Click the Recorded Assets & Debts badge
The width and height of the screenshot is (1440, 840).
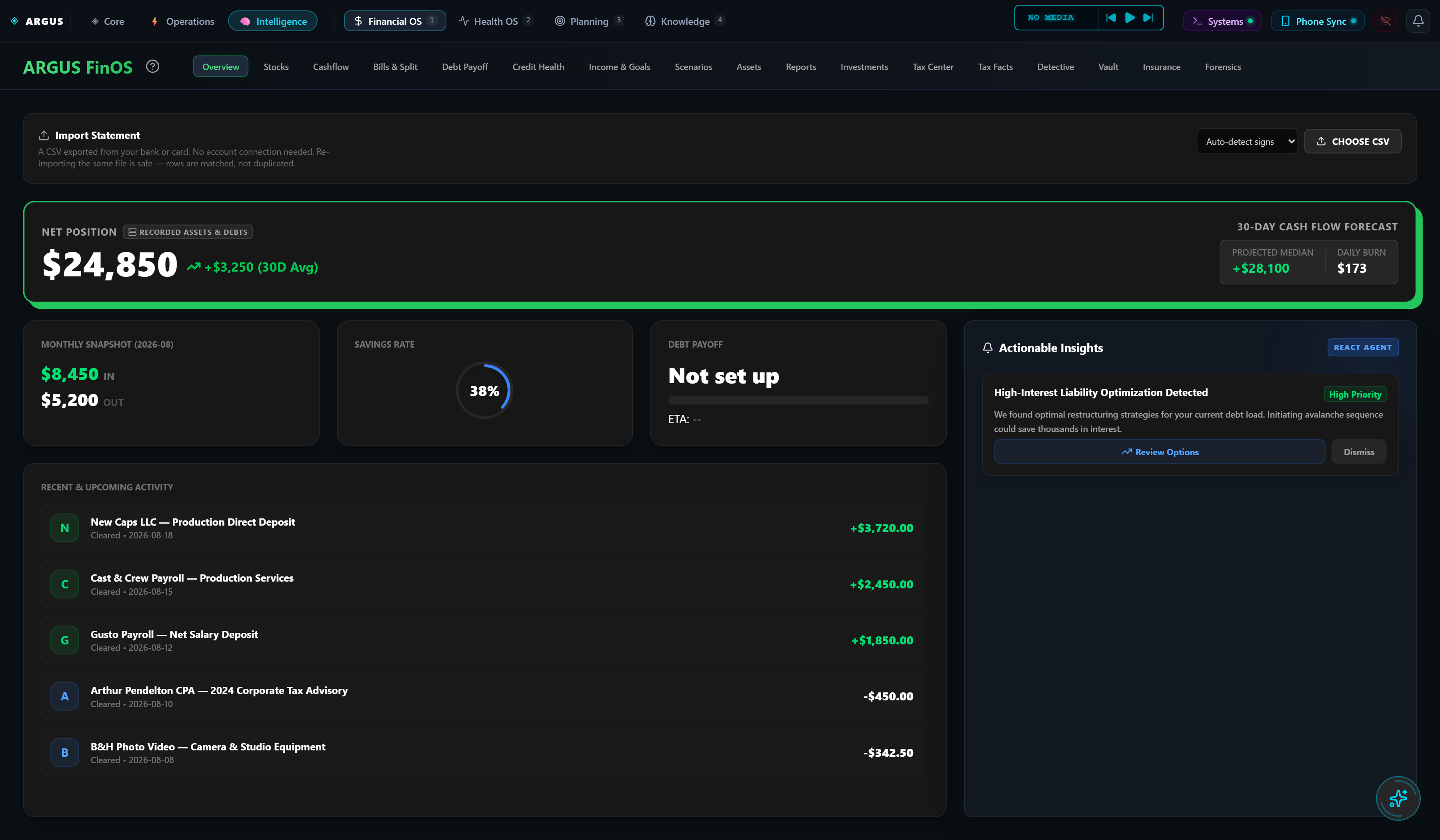tap(188, 232)
